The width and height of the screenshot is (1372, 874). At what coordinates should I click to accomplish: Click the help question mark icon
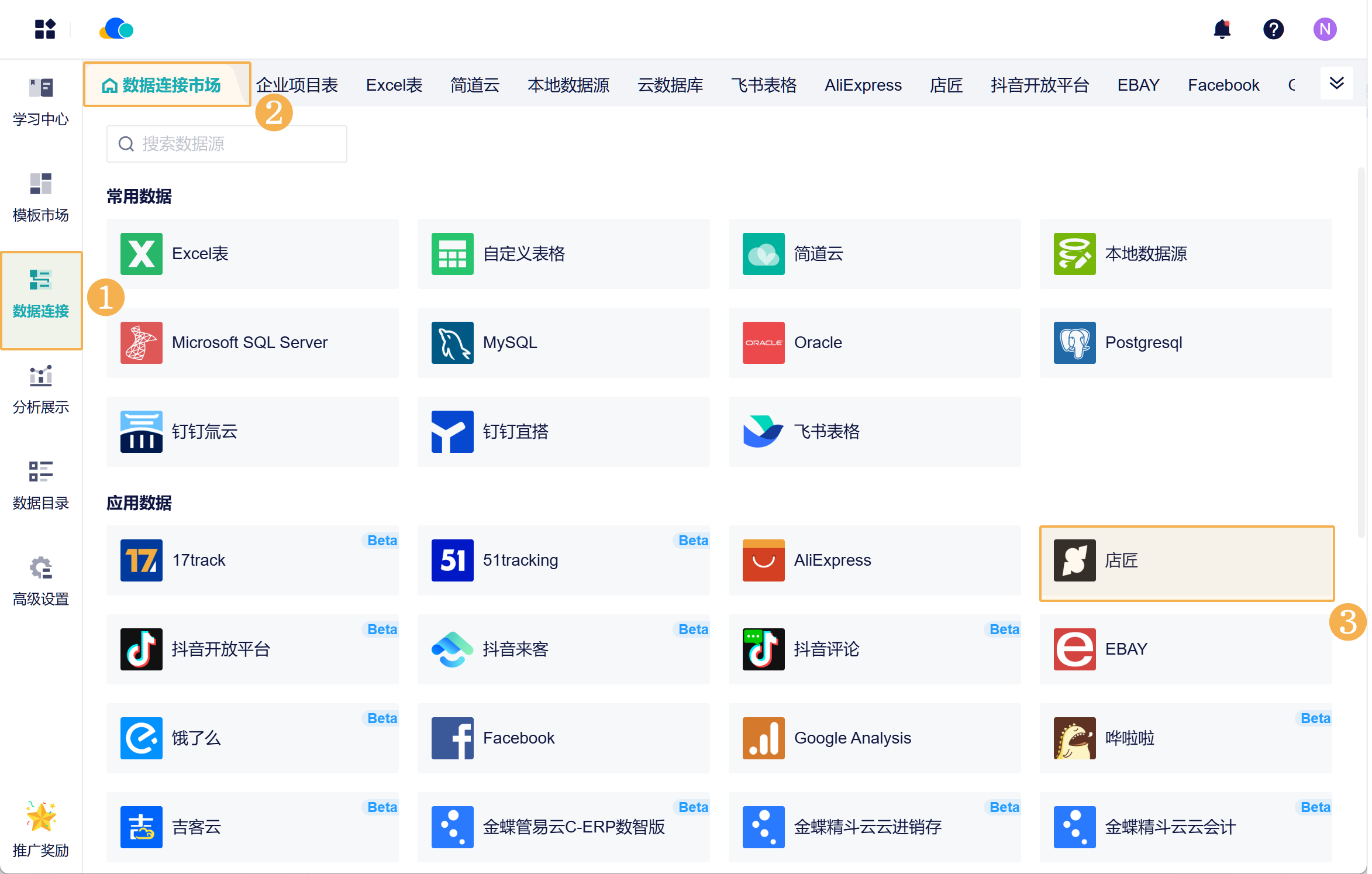(x=1273, y=29)
